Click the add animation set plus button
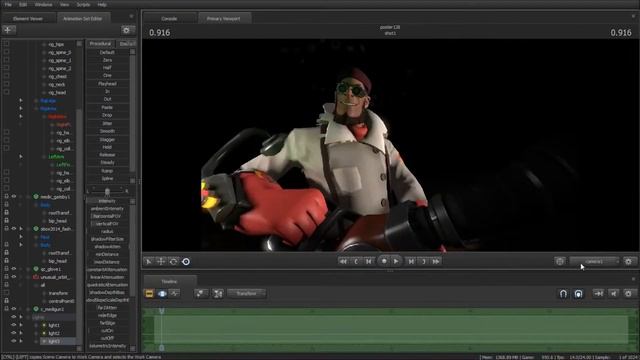The height and width of the screenshot is (360, 640). pos(8,30)
